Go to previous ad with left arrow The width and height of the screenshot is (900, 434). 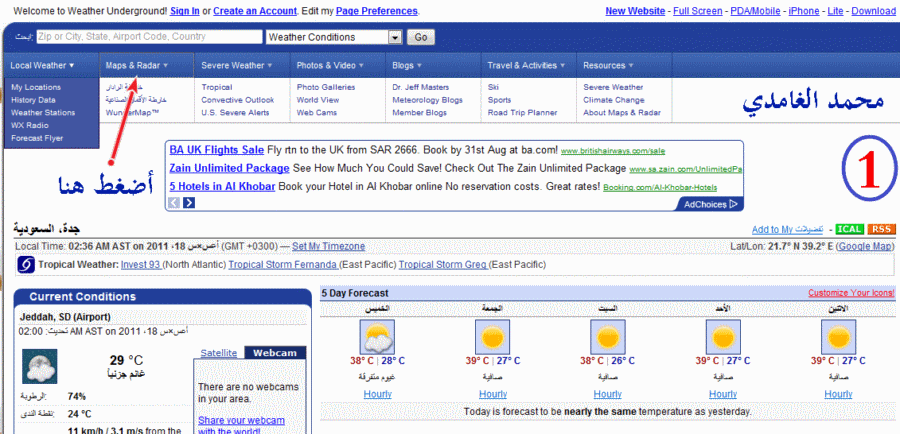(174, 203)
